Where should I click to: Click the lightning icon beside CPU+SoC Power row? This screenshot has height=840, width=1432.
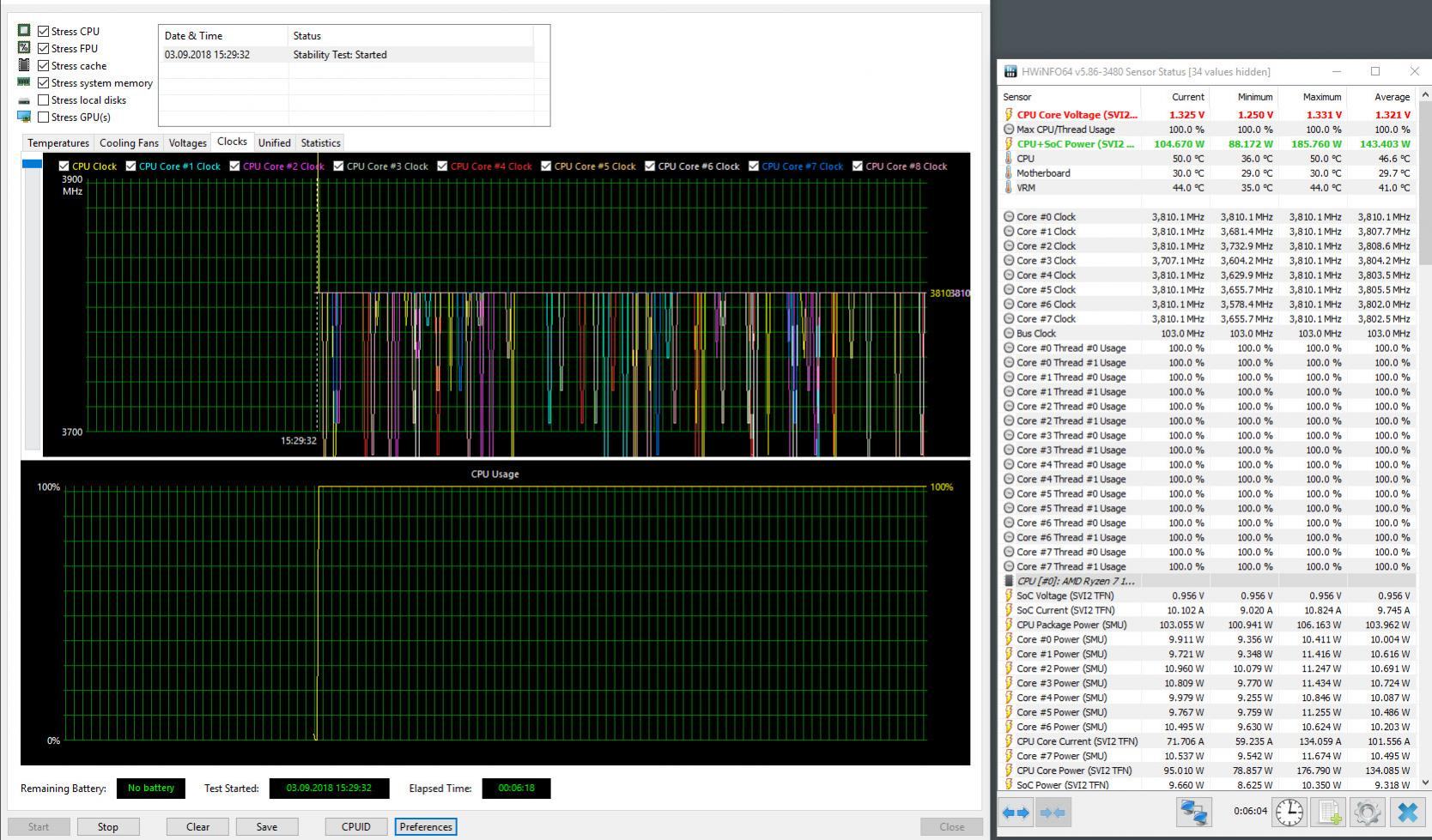[x=1009, y=143]
